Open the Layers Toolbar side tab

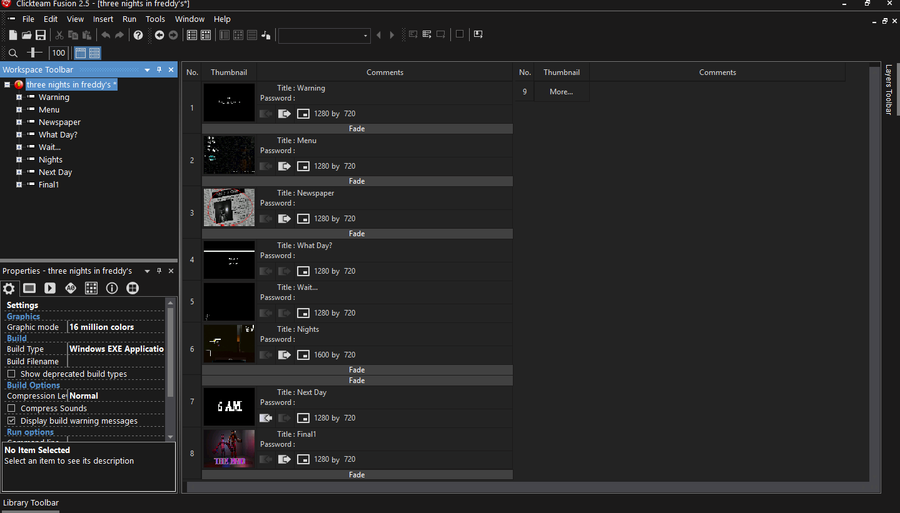pos(889,89)
